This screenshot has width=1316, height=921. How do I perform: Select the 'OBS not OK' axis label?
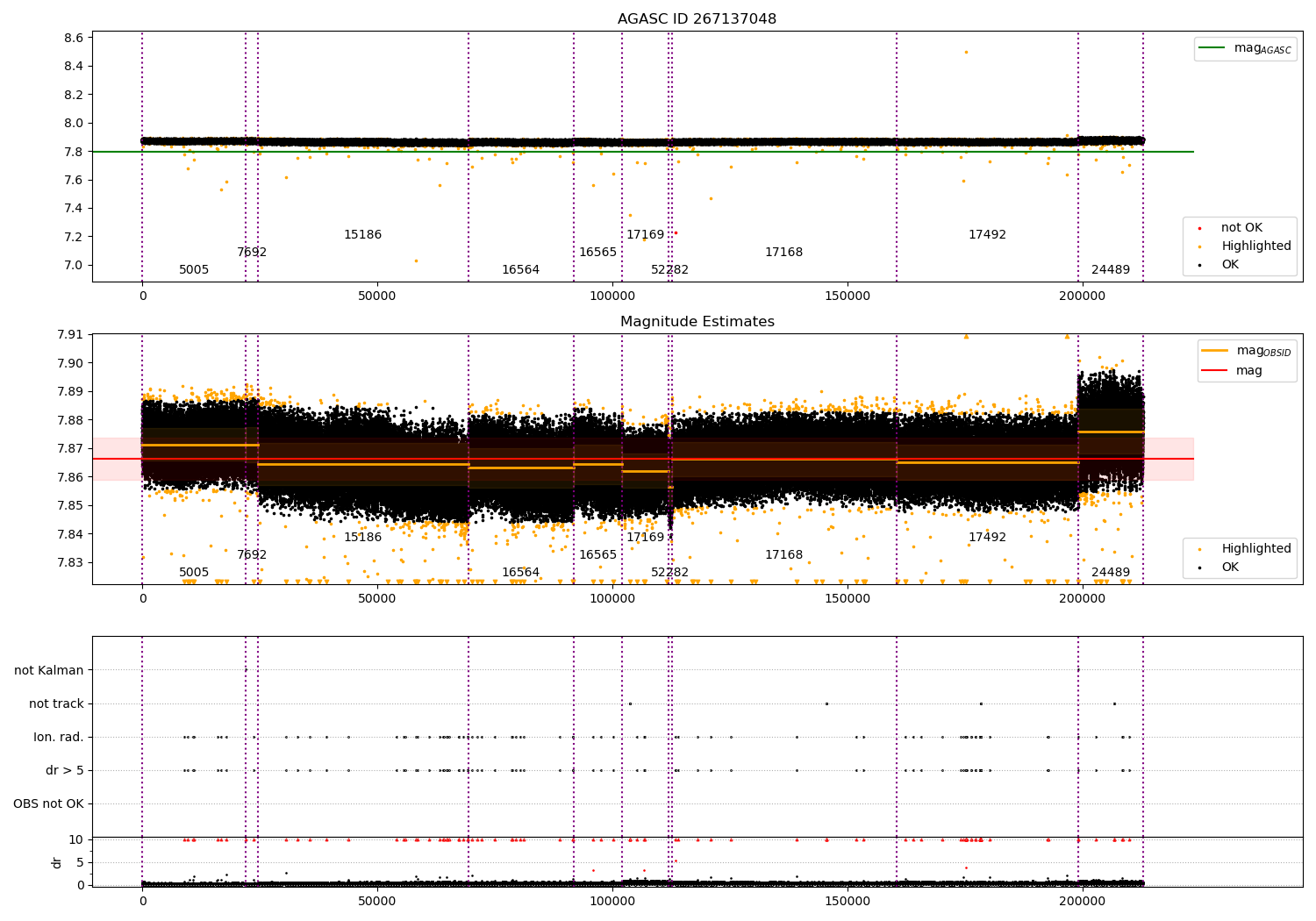coord(48,803)
